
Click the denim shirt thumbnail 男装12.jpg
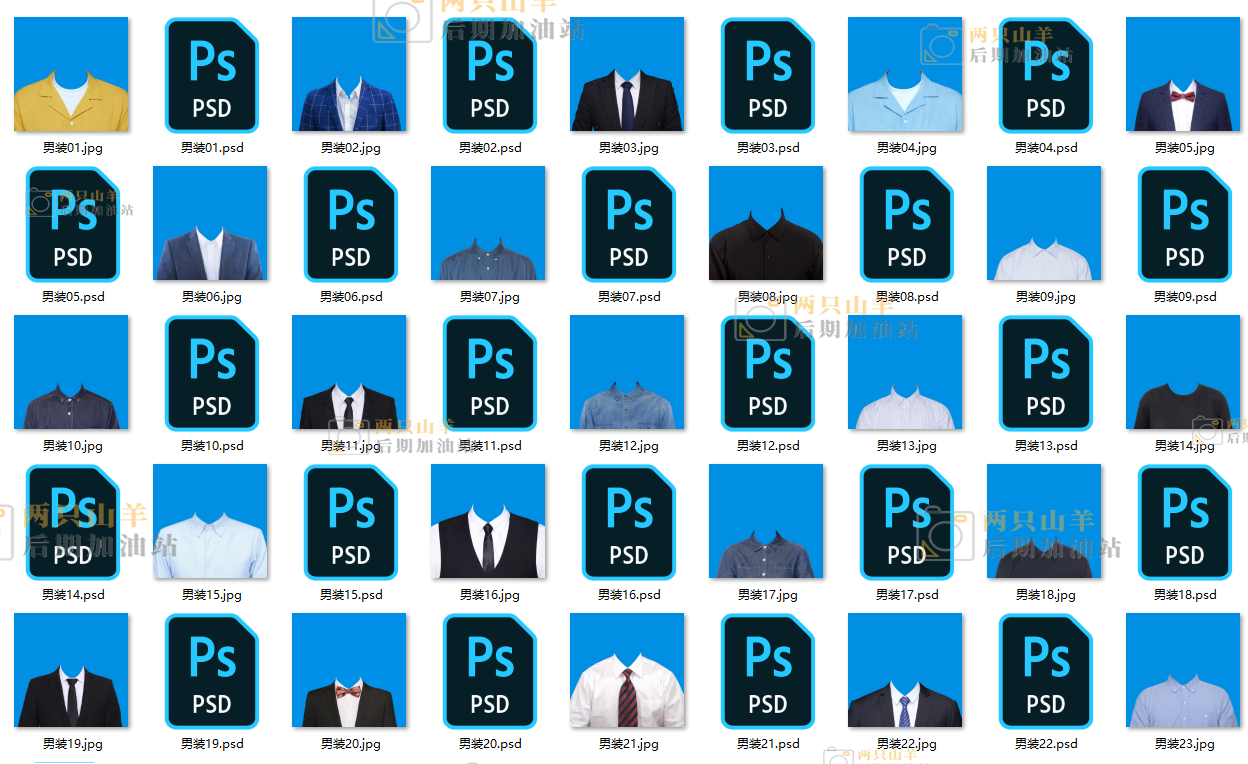tap(627, 373)
